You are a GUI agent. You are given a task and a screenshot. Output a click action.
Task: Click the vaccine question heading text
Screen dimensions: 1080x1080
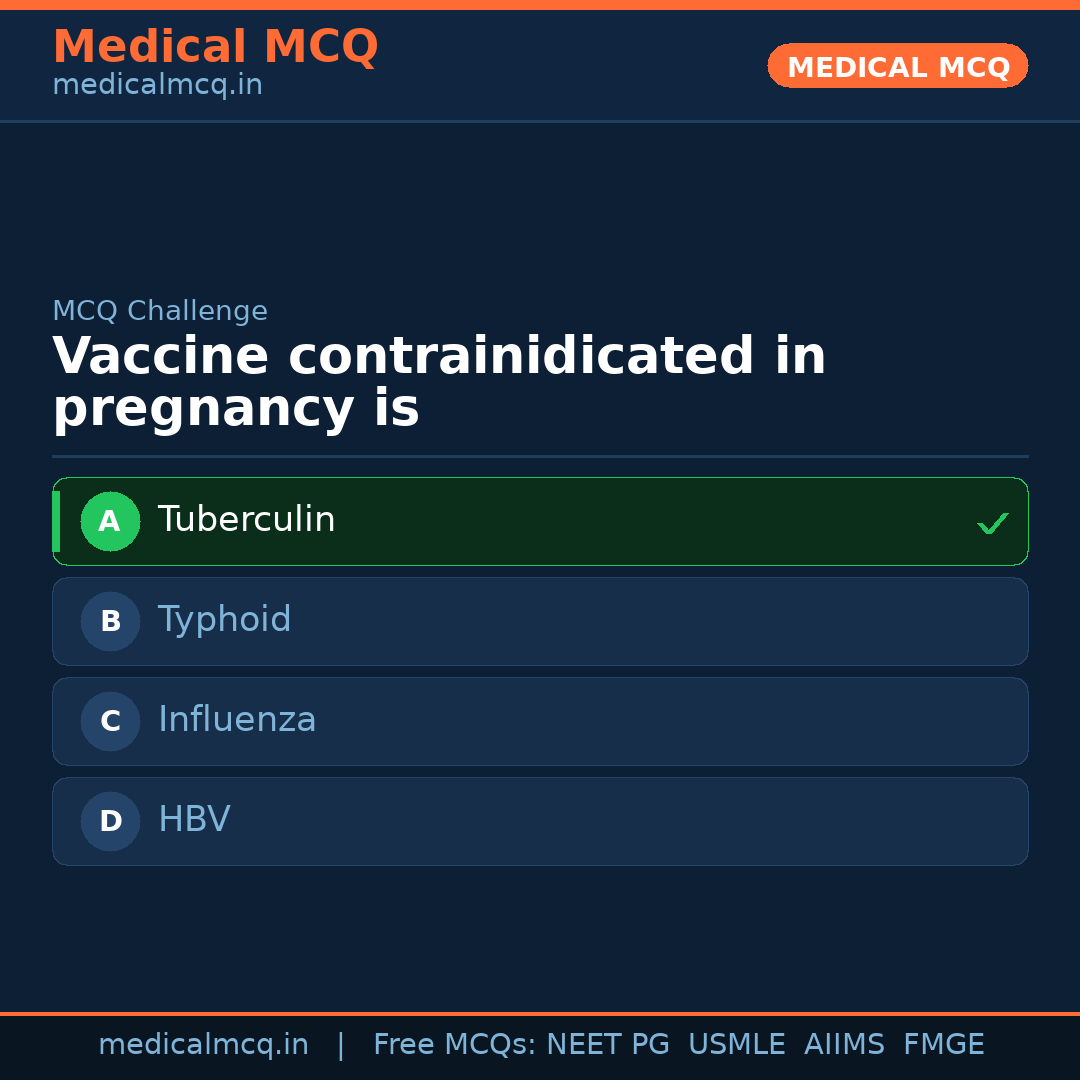[439, 383]
